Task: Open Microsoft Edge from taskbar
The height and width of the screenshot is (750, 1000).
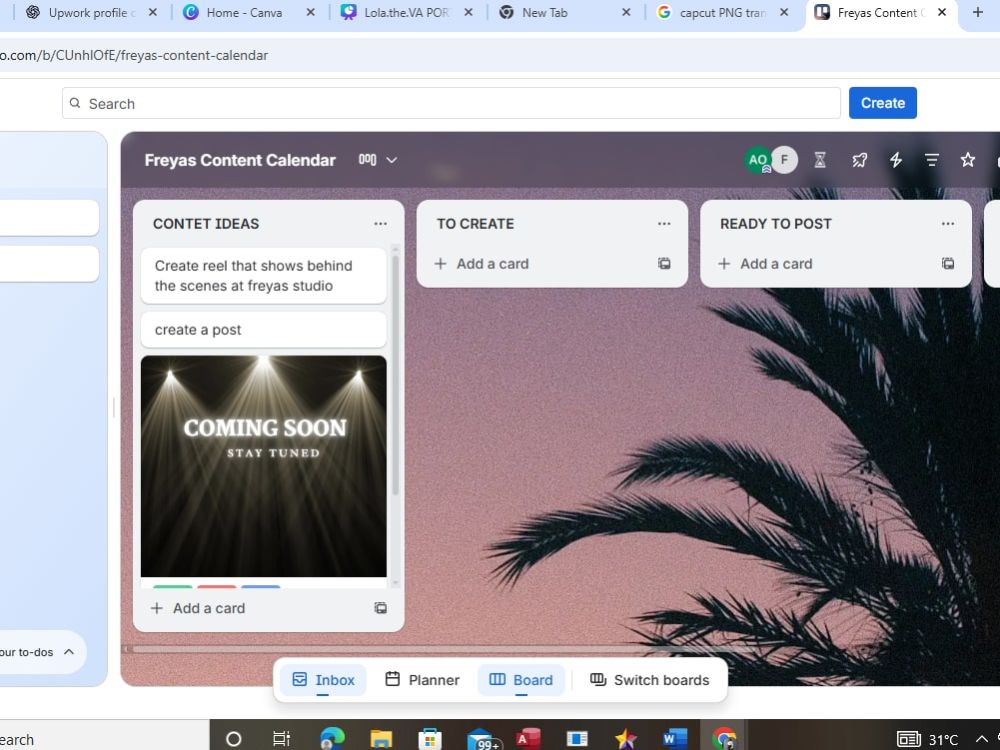Action: click(332, 739)
